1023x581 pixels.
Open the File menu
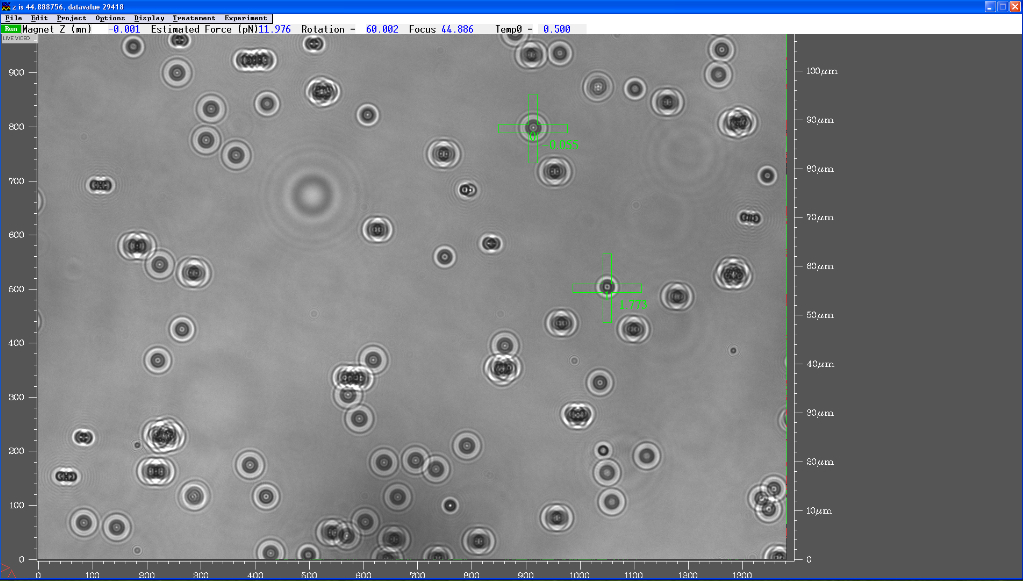tap(14, 18)
